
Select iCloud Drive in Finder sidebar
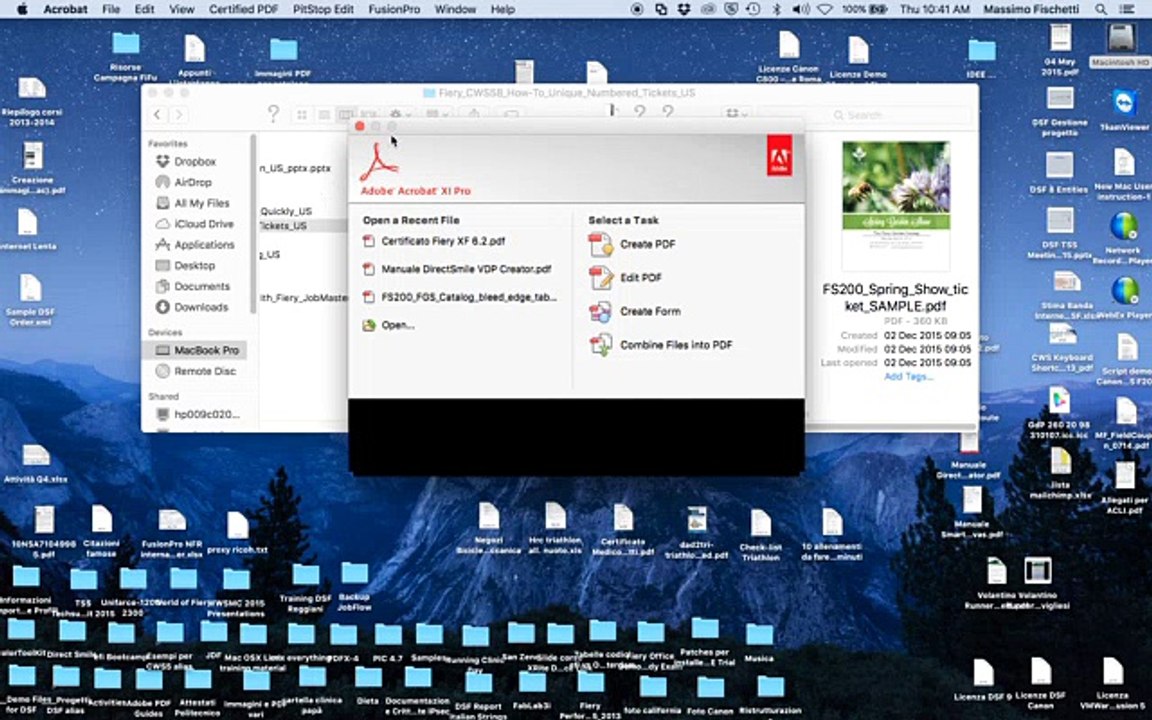204,224
